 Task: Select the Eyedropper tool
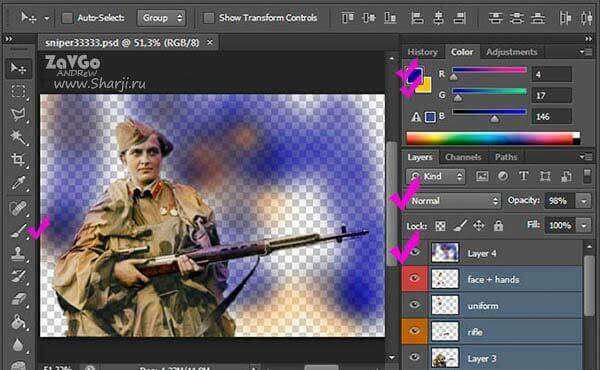18,182
